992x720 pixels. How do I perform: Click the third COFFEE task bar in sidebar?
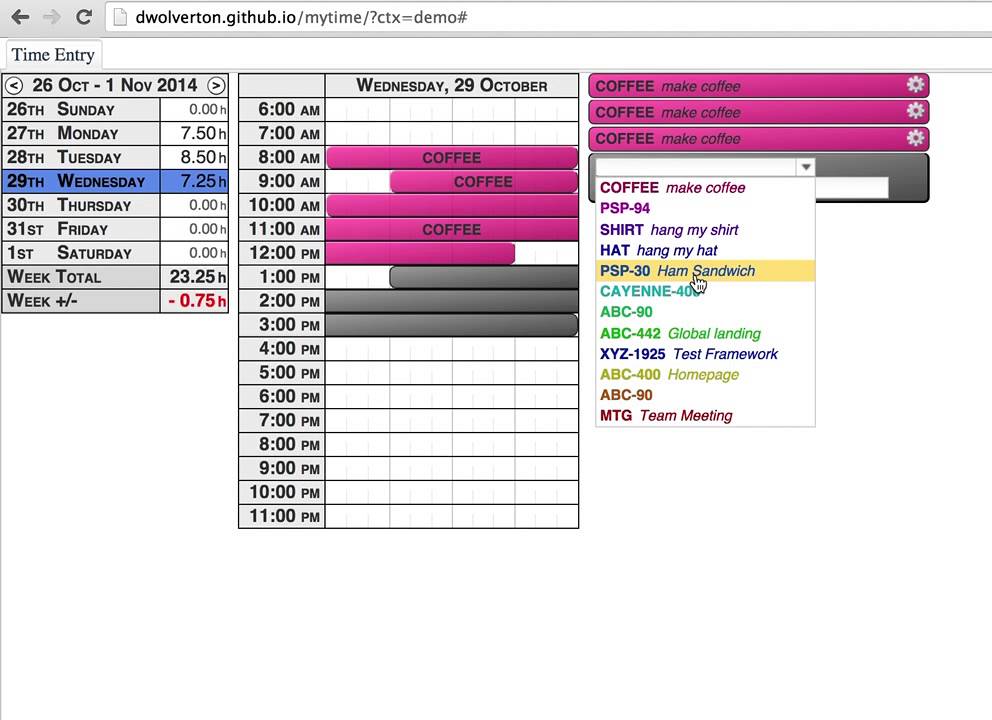click(759, 139)
